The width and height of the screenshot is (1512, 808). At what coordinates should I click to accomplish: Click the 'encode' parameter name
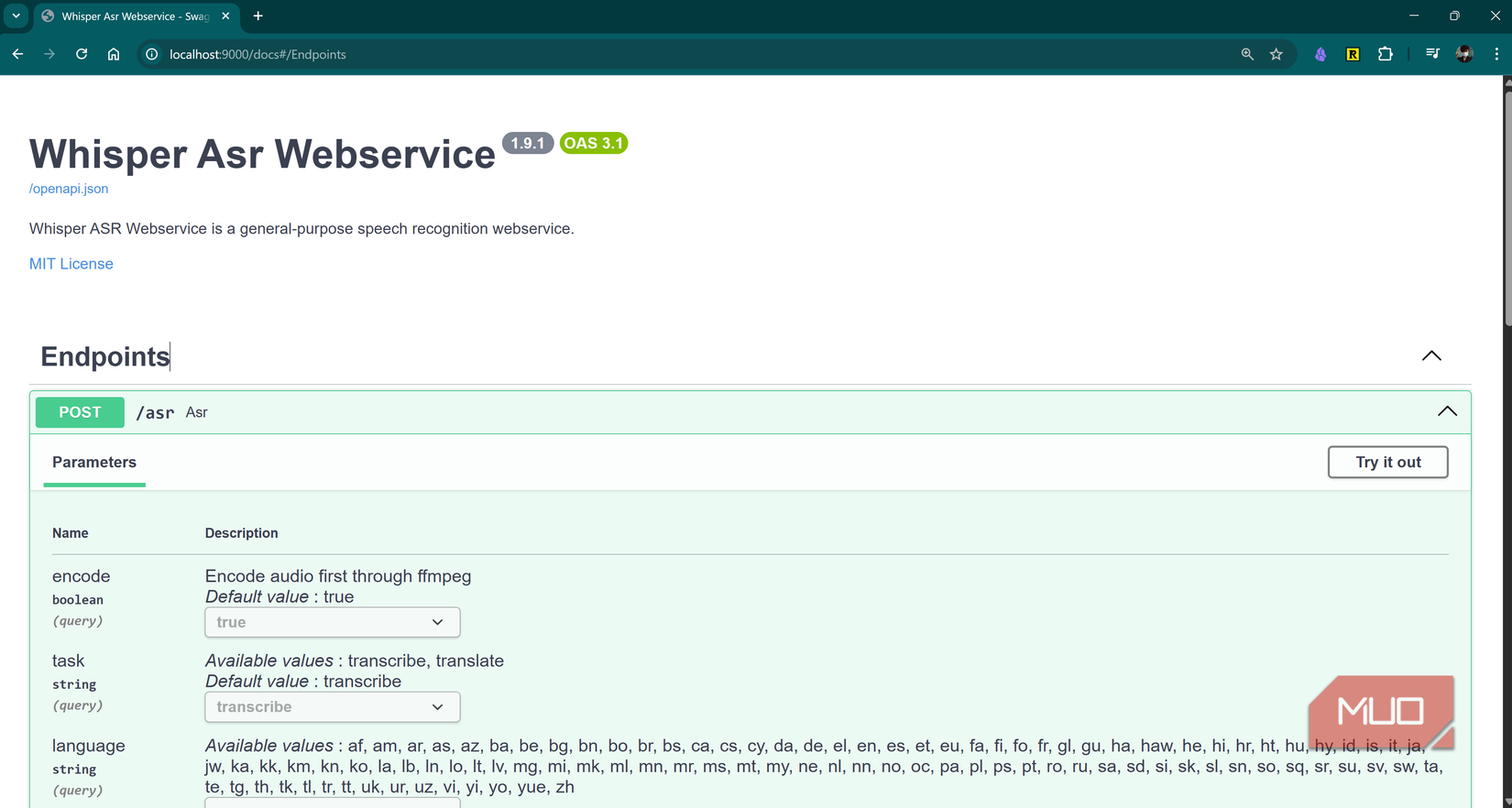click(81, 576)
